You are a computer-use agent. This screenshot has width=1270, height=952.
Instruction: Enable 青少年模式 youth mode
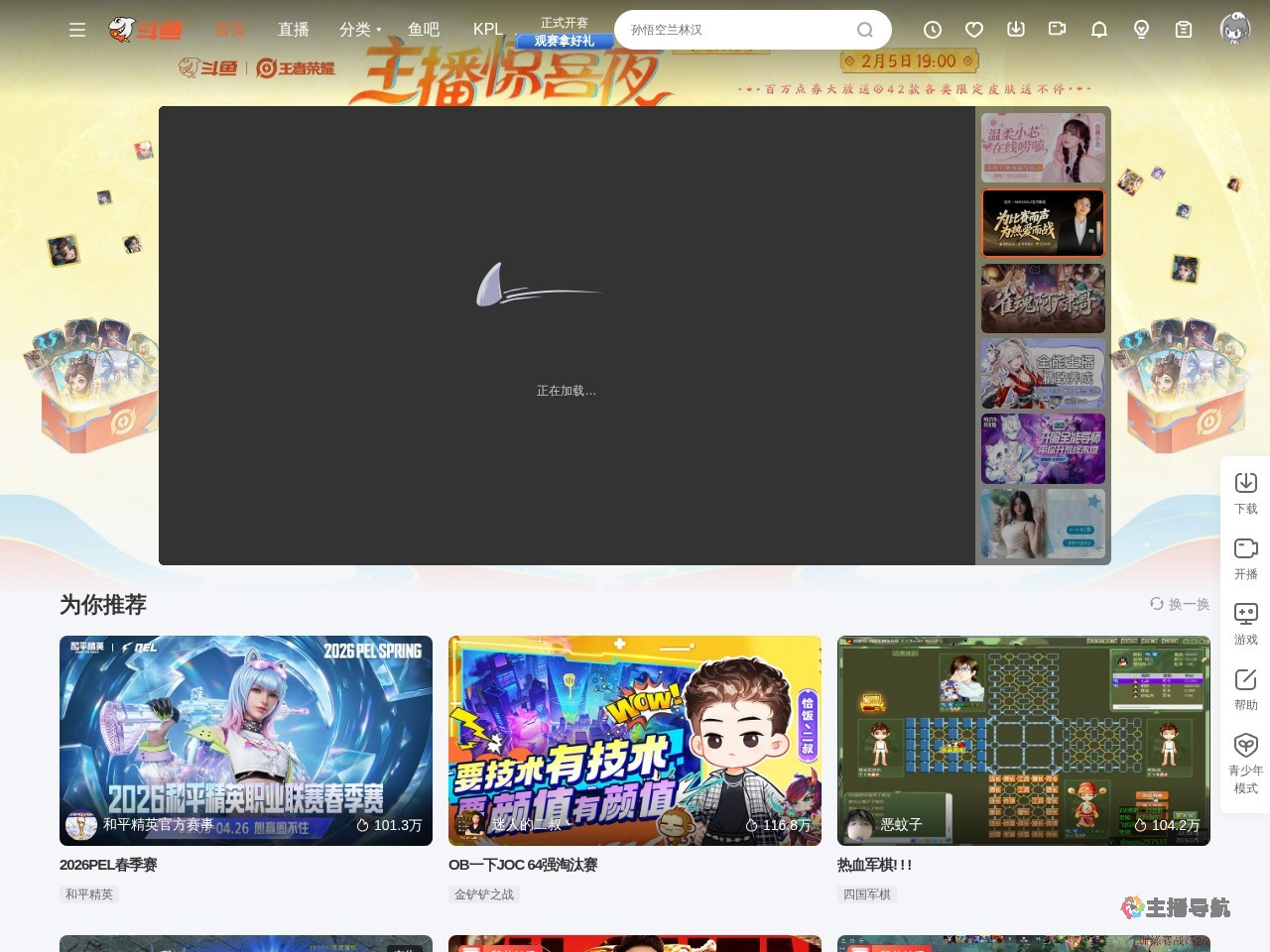pos(1245,746)
